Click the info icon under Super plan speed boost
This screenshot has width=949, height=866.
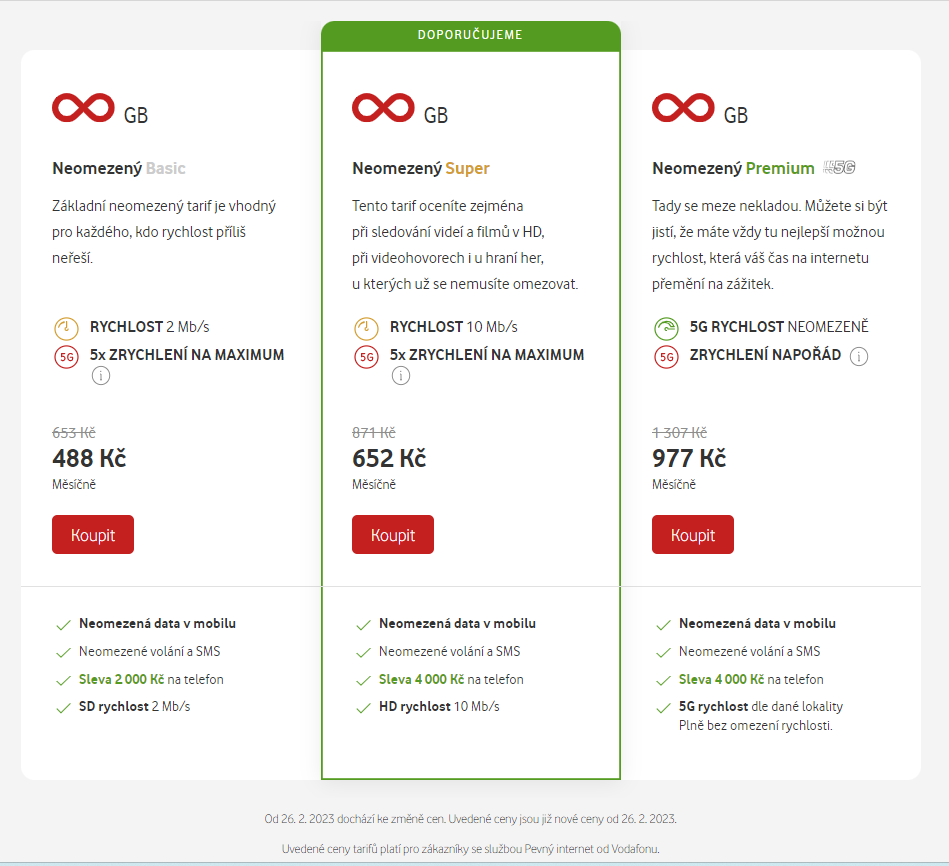tap(401, 376)
